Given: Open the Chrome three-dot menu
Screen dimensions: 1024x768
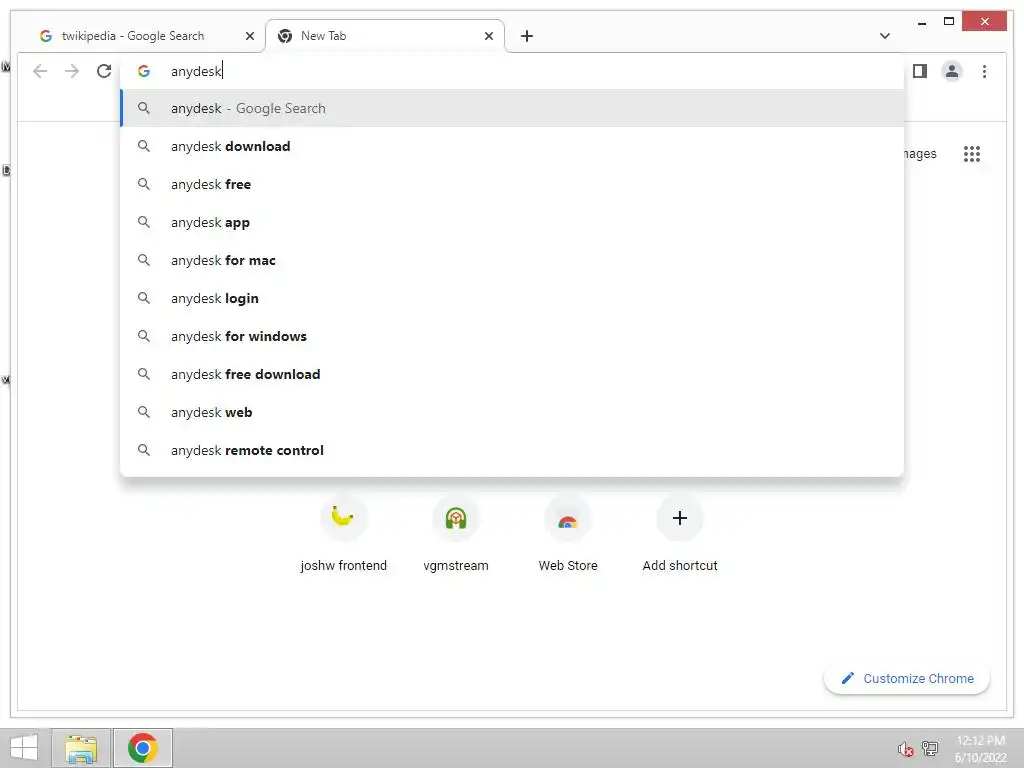Looking at the screenshot, I should point(984,71).
